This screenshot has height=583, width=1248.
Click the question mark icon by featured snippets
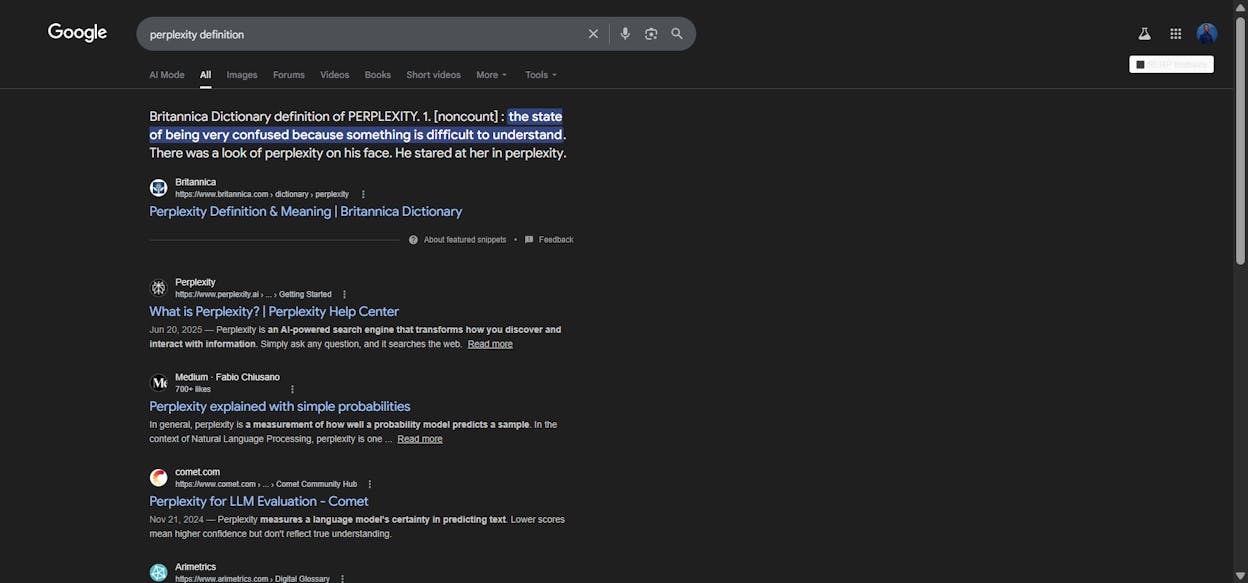coord(413,240)
